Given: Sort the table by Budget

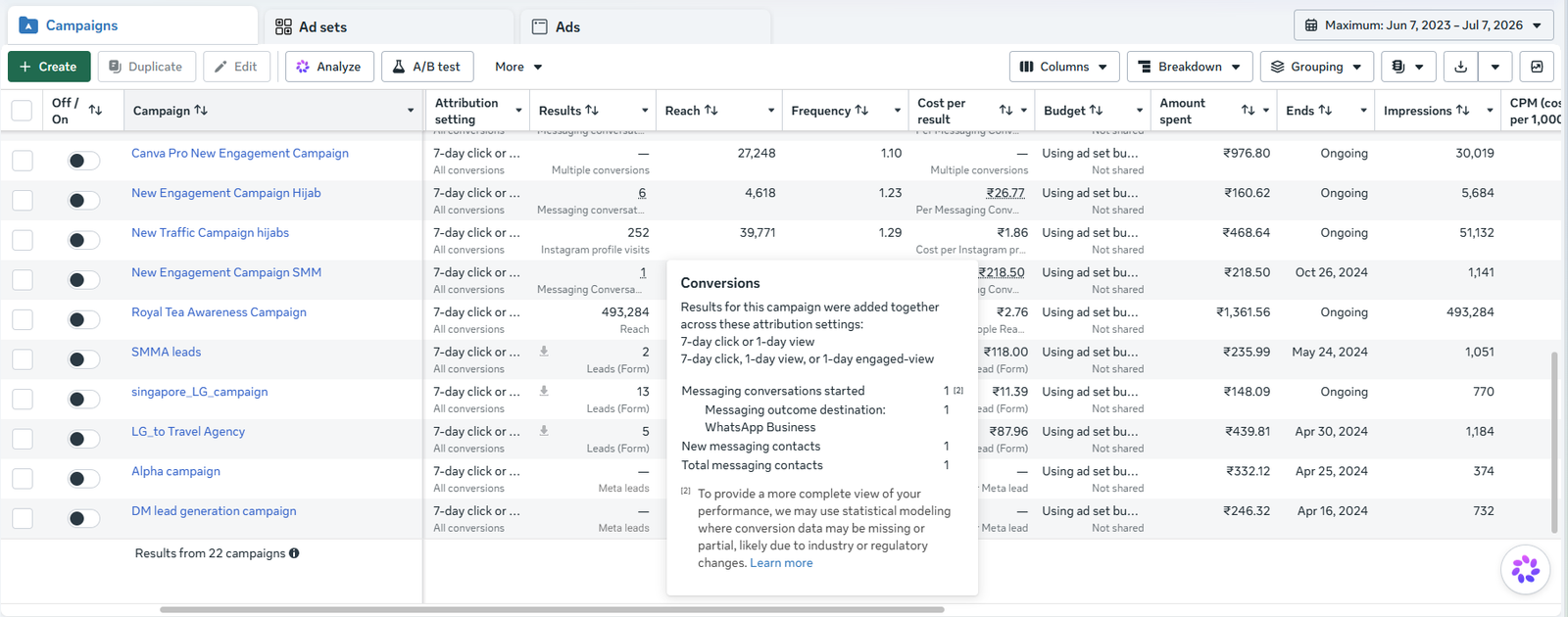Looking at the screenshot, I should coord(1096,111).
